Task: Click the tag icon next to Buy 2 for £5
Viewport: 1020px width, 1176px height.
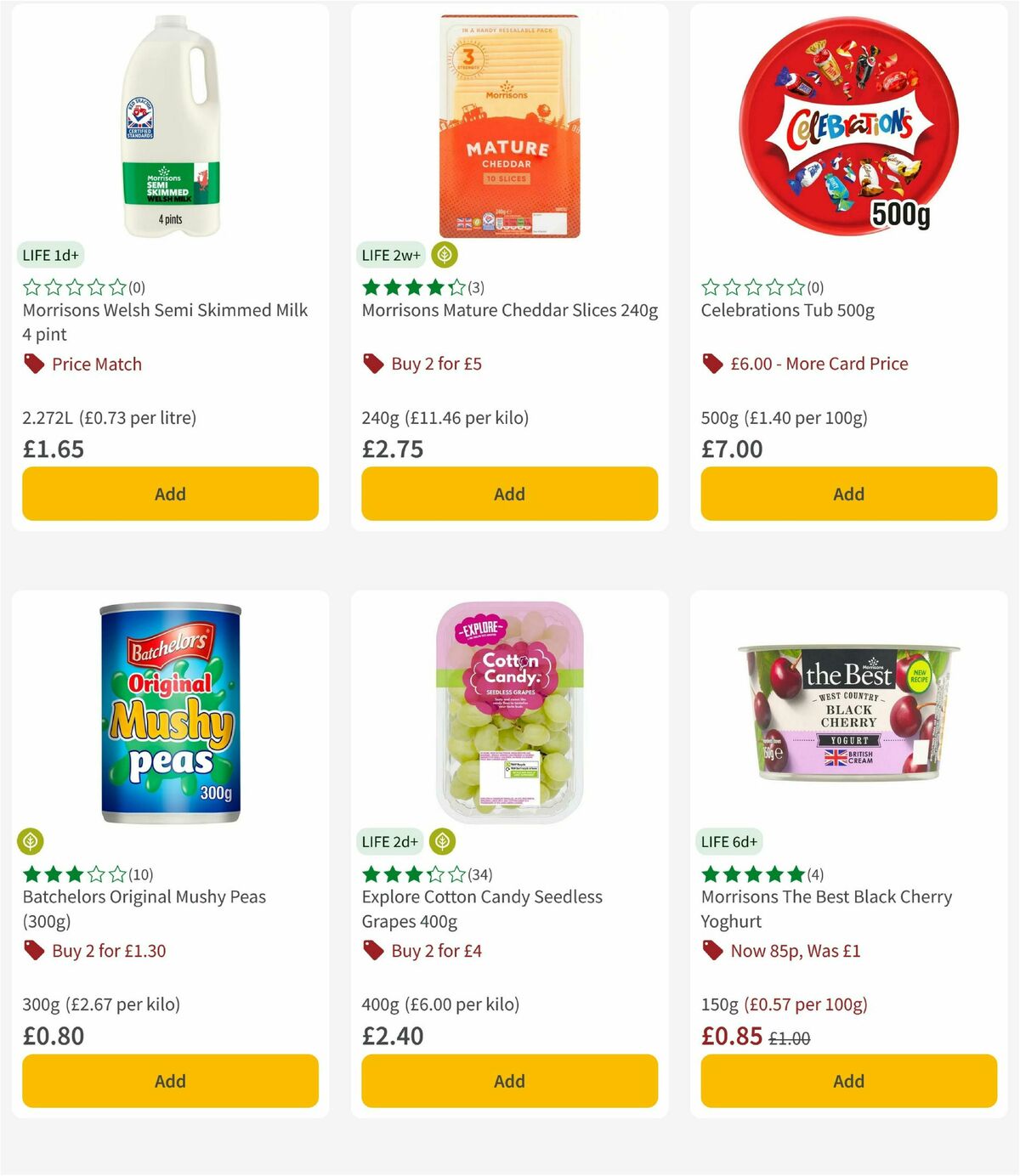Action: (372, 363)
